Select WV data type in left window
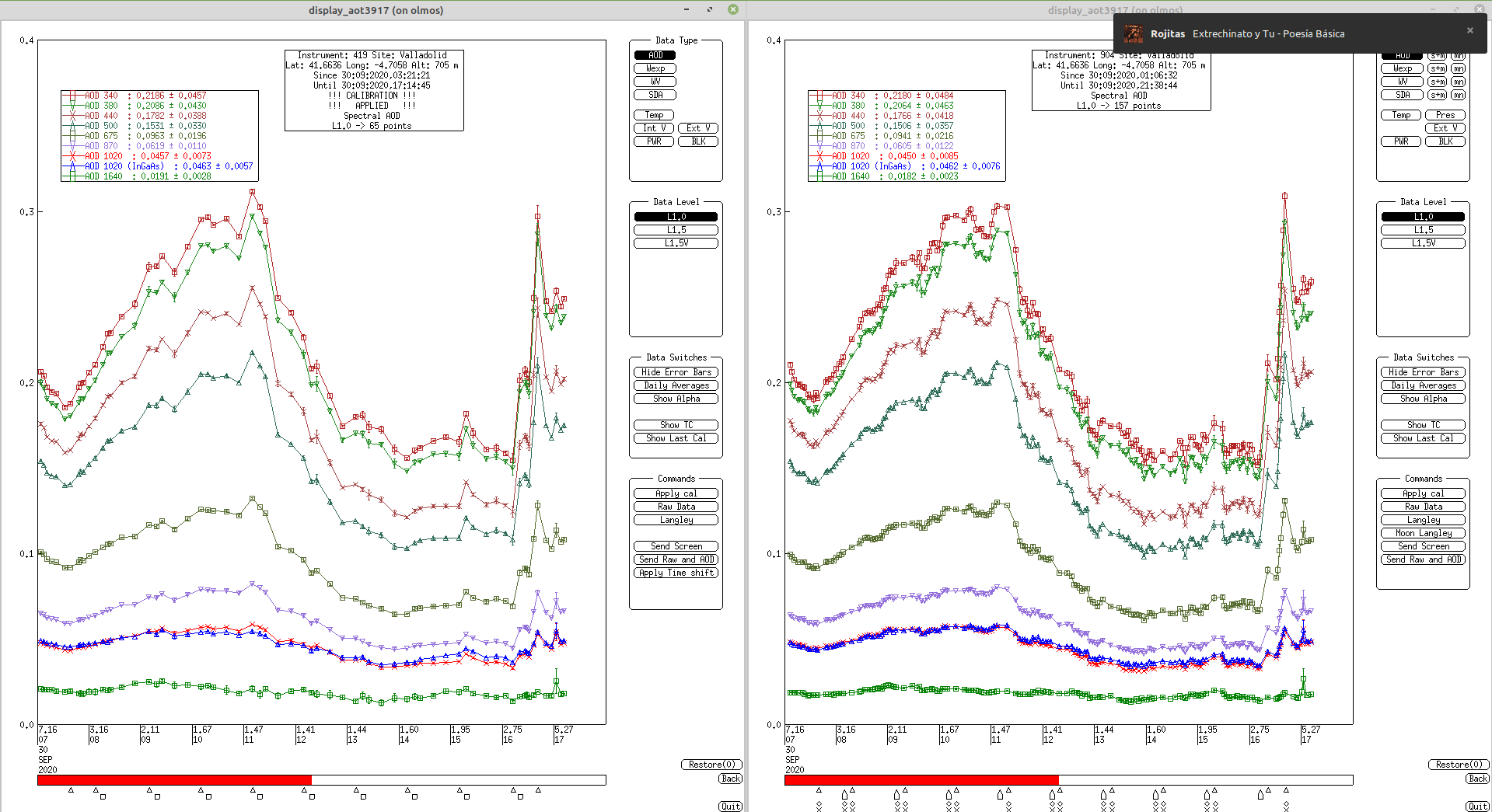Image resolution: width=1492 pixels, height=812 pixels. pos(655,82)
